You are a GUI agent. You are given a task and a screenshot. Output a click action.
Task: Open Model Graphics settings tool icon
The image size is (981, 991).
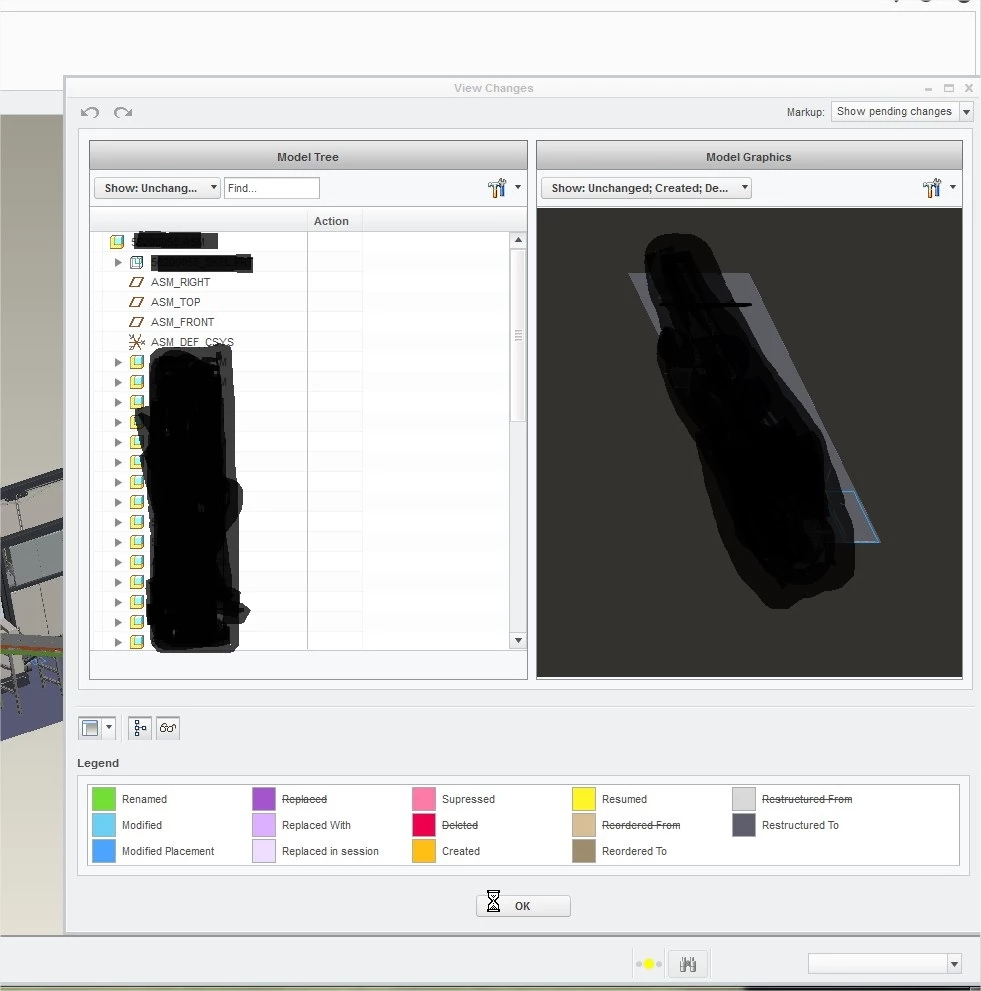tap(932, 188)
